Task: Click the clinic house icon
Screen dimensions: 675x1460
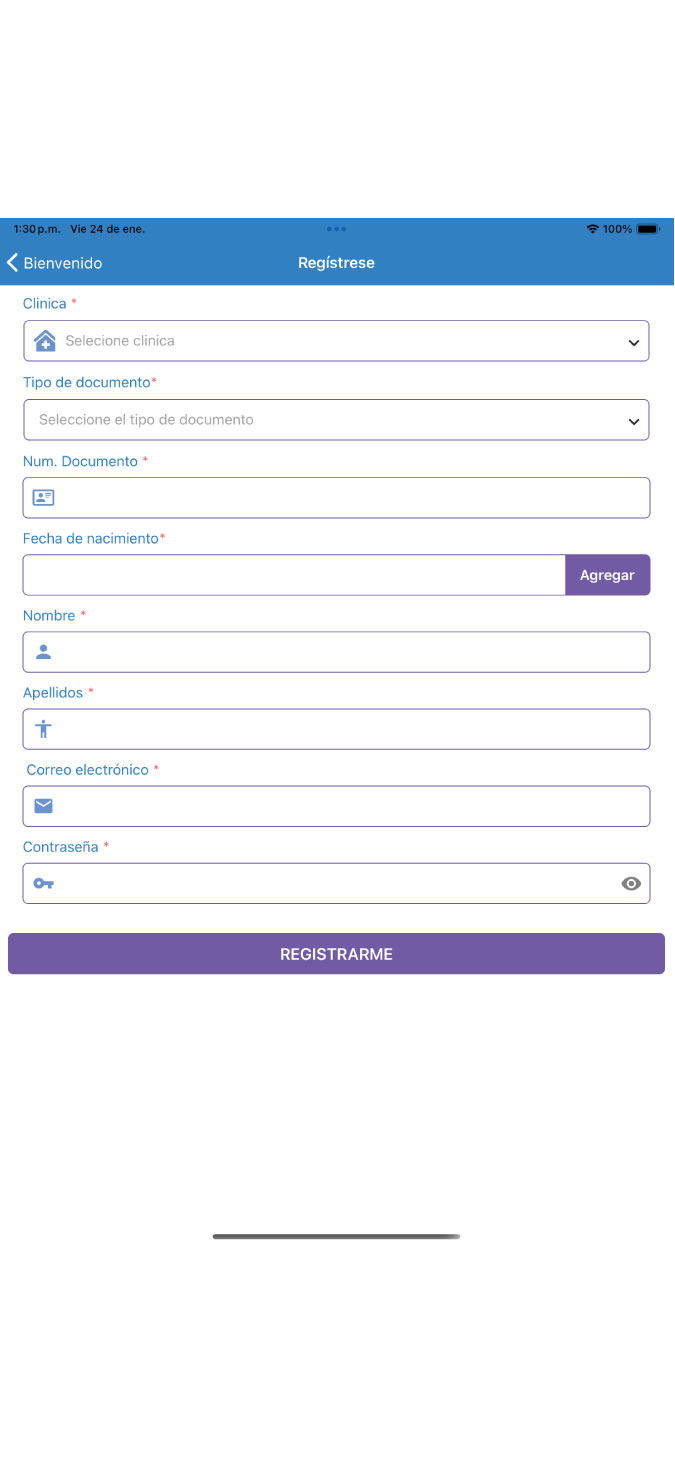Action: (x=45, y=341)
